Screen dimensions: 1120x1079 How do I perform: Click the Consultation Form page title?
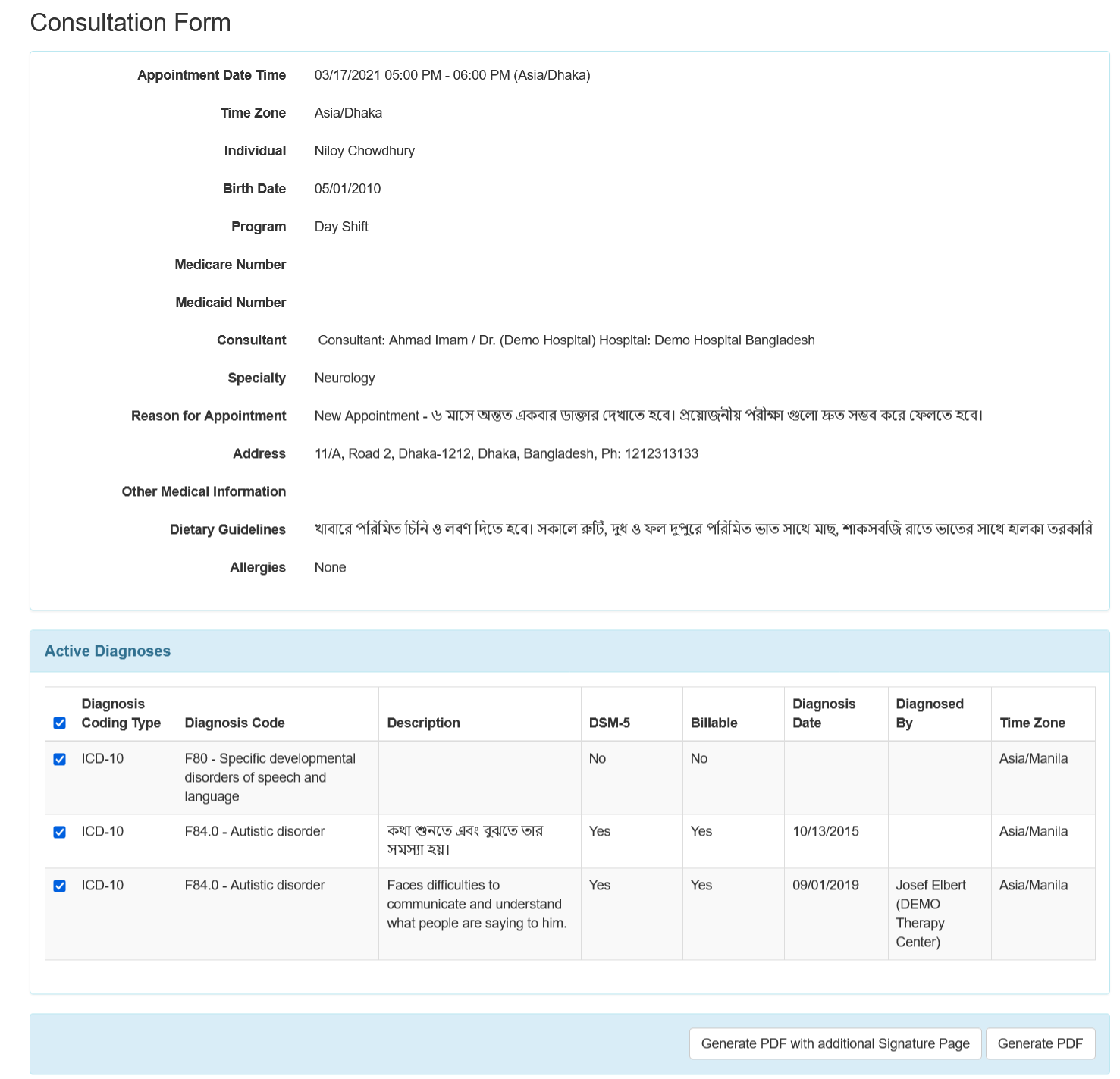[x=130, y=23]
